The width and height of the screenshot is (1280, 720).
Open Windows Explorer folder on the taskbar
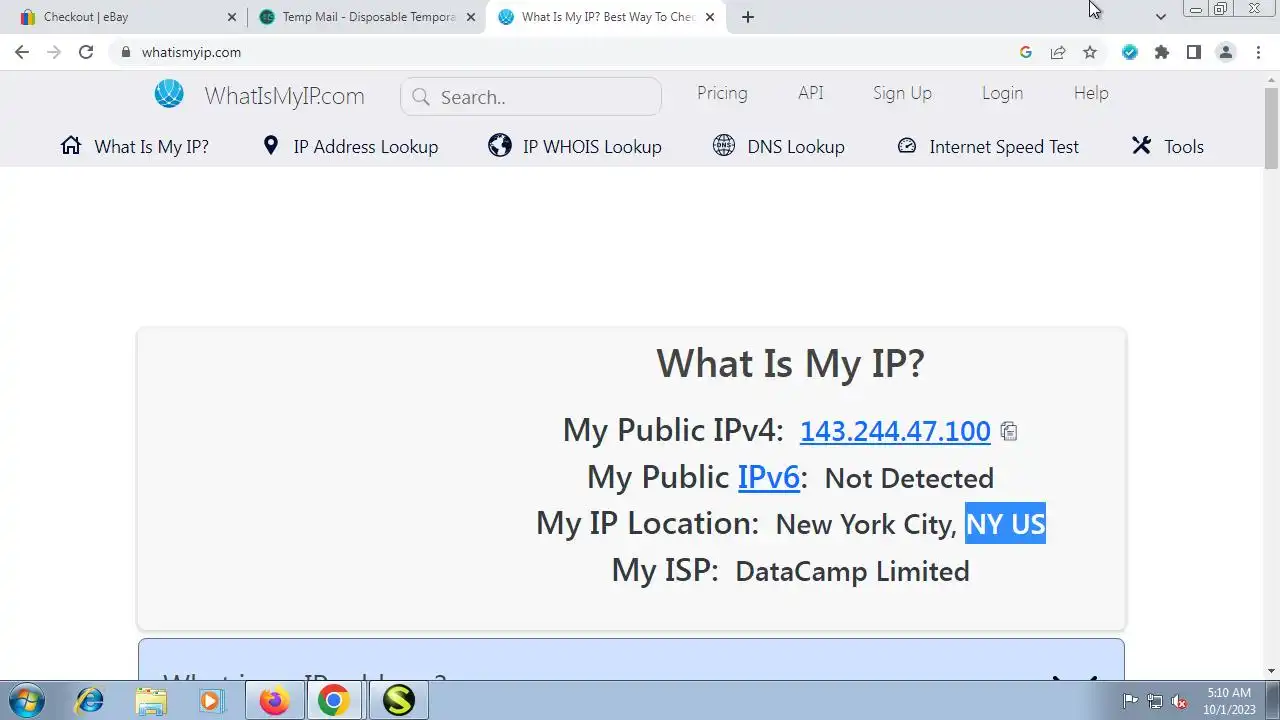click(x=151, y=700)
